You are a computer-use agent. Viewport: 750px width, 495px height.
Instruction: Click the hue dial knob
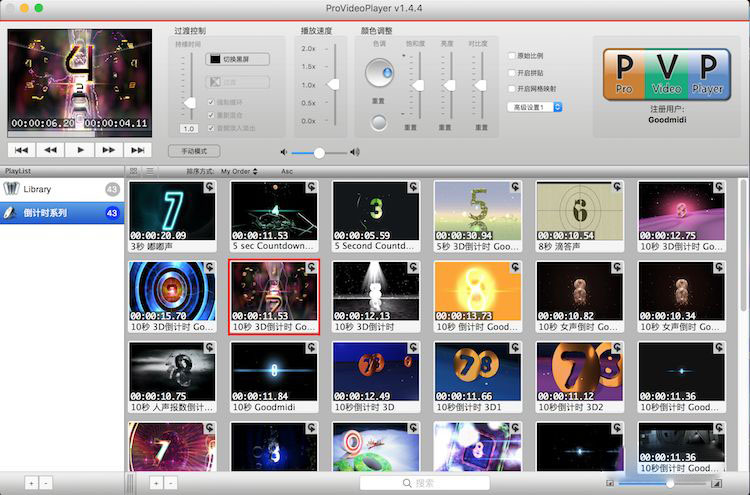(x=379, y=73)
